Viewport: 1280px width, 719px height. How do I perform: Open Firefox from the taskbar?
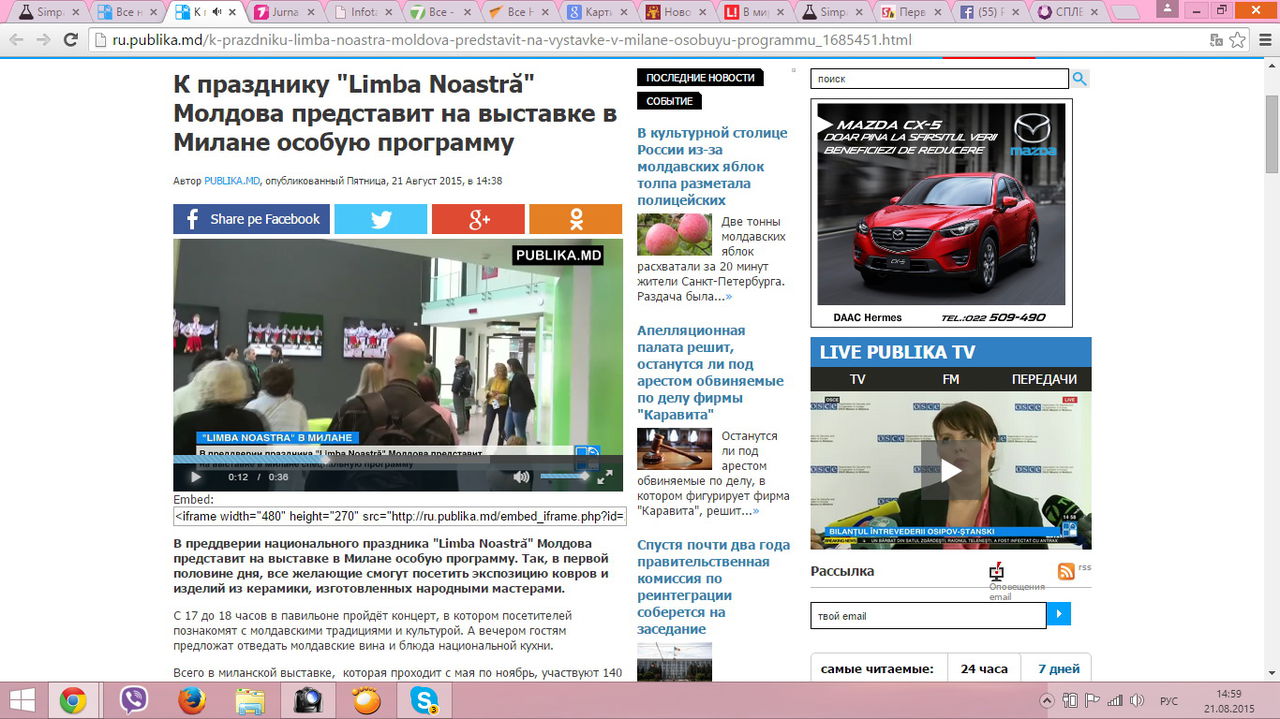coord(191,700)
